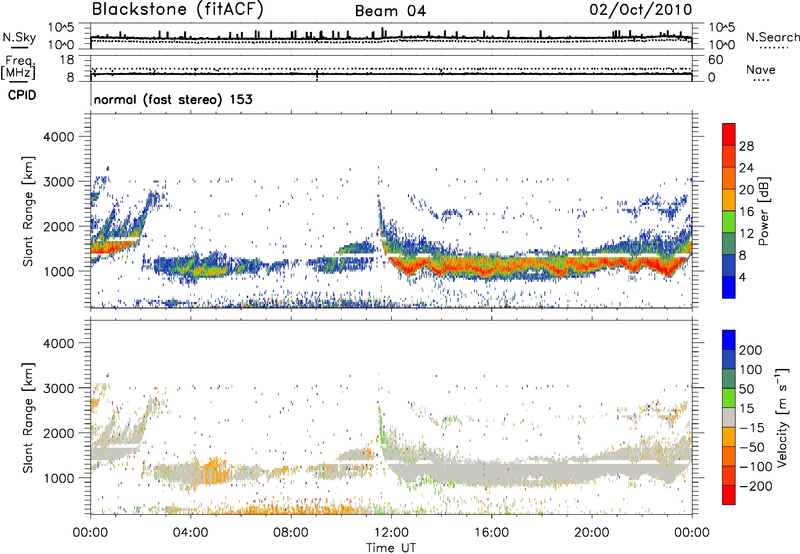Click orange velocity patch near 05:00
Image resolution: width=800 pixels, height=554 pixels.
(x=212, y=472)
